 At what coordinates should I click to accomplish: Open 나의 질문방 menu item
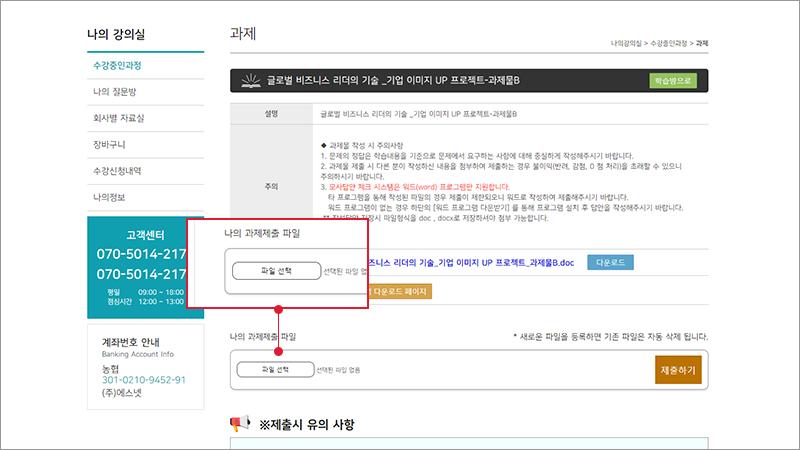pyautogui.click(x=114, y=92)
